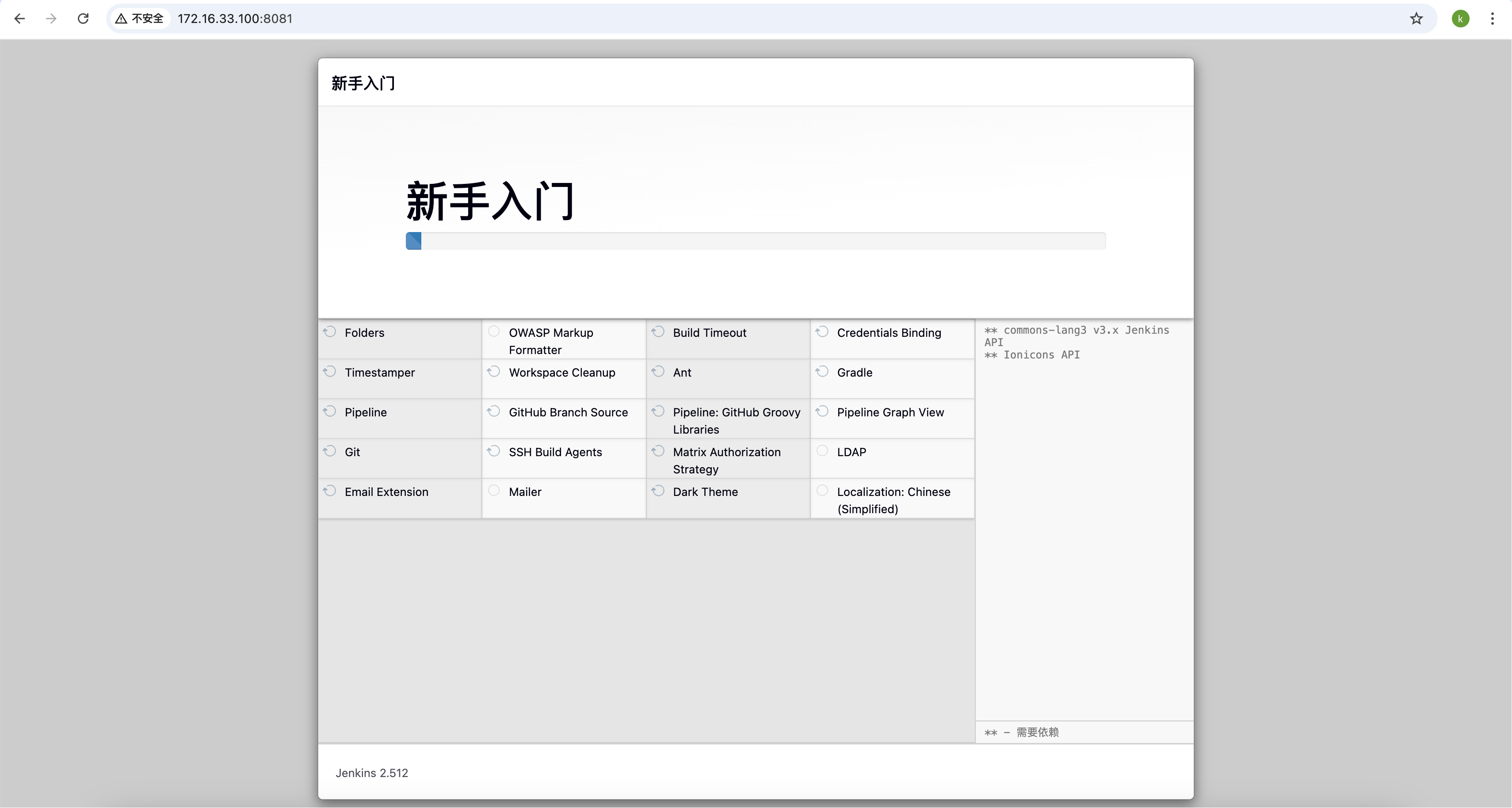
Task: Select the Git plugin label
Action: click(352, 452)
